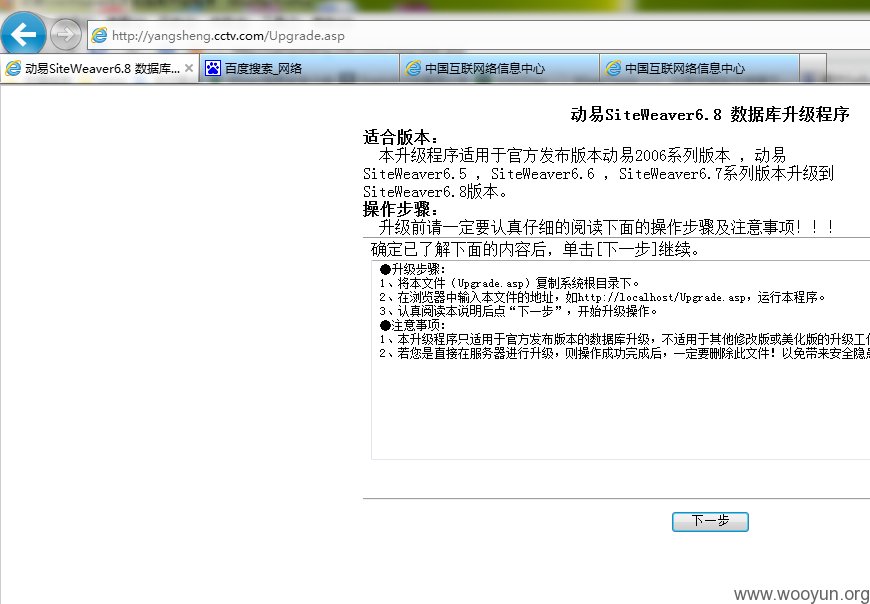Image resolution: width=870 pixels, height=604 pixels.
Task: Click the line starting 1、本升级程序只适用于官方发布版本
Action: click(x=625, y=339)
